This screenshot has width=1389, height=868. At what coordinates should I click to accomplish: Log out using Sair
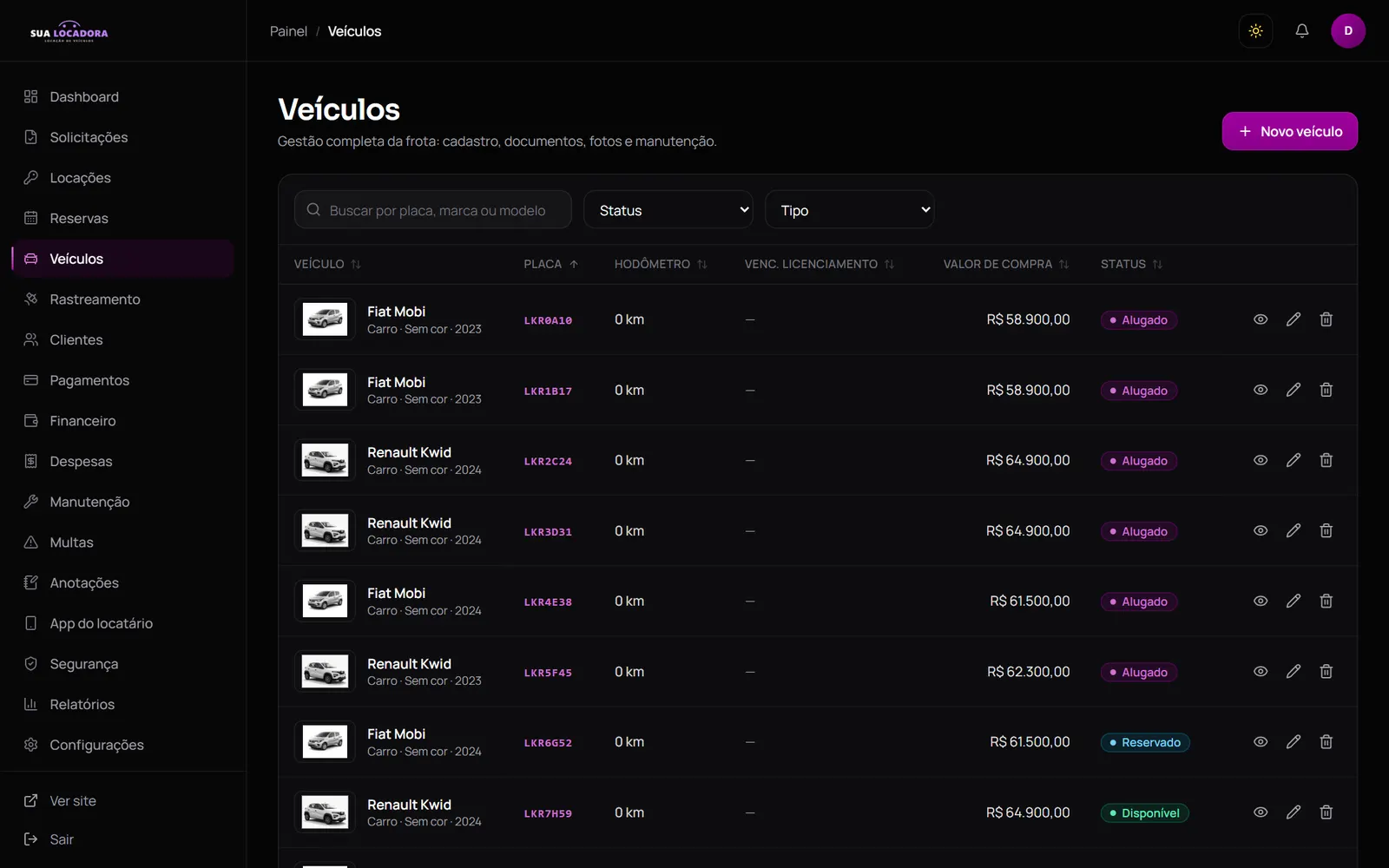pos(123,839)
